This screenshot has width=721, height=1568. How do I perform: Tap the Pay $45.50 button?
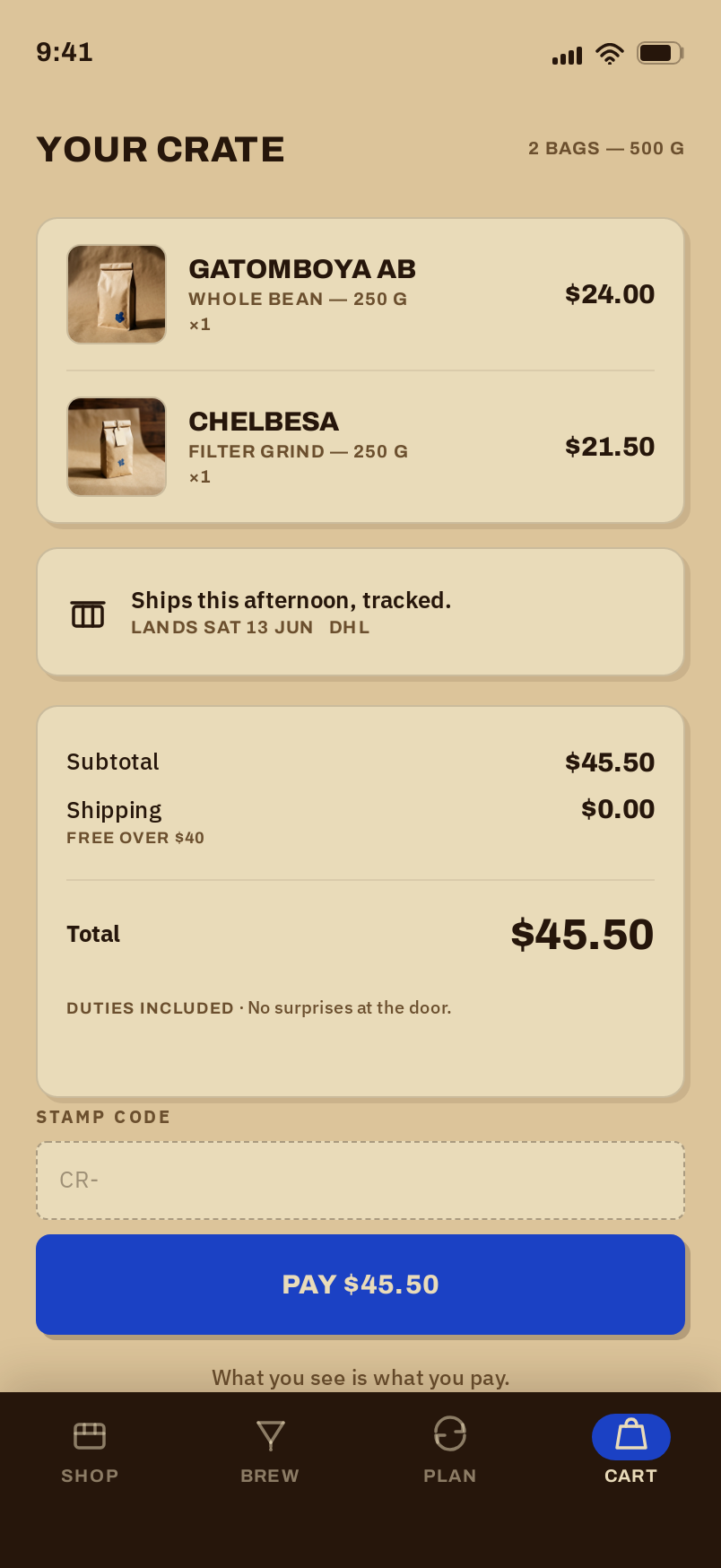coord(360,1285)
